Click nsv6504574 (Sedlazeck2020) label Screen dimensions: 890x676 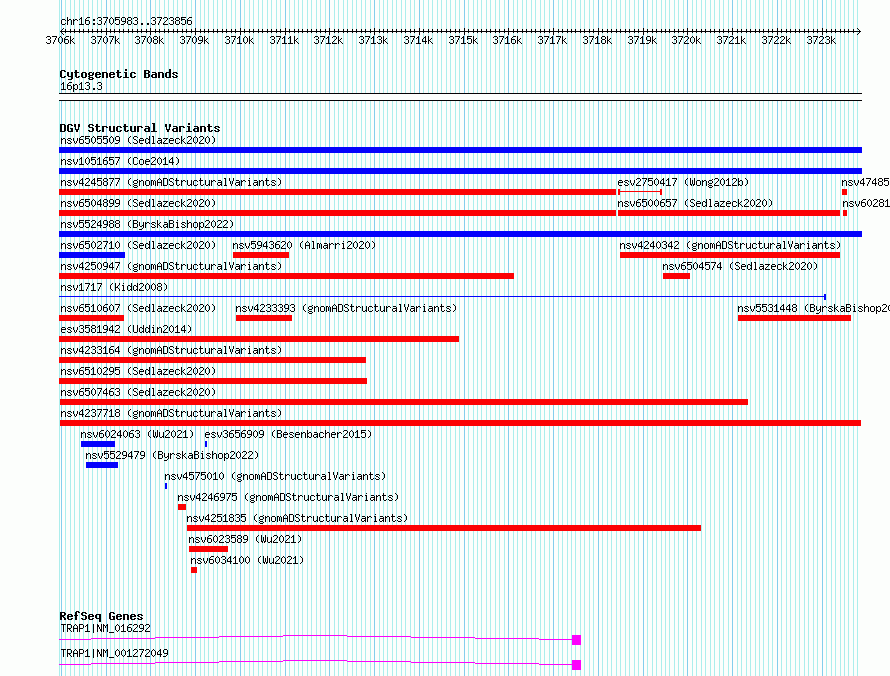pos(740,266)
